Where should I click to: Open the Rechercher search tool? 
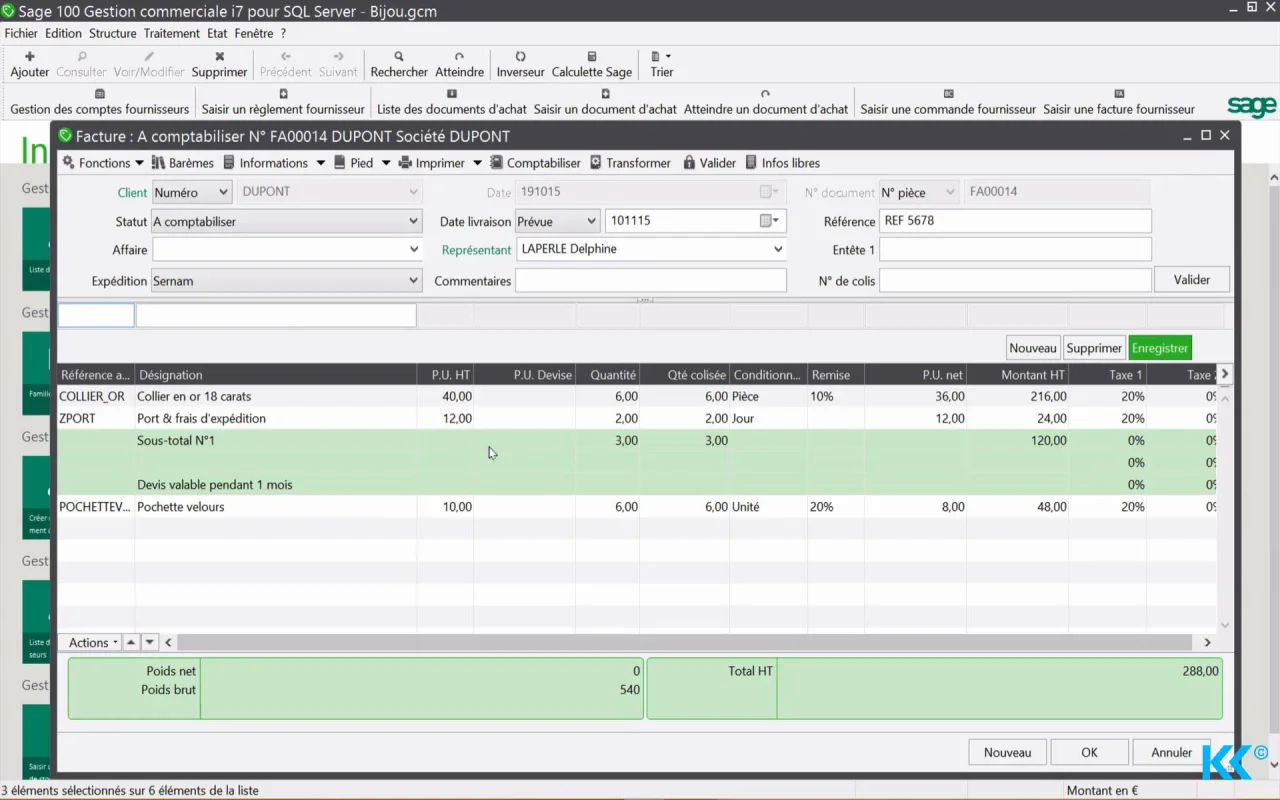pyautogui.click(x=399, y=64)
